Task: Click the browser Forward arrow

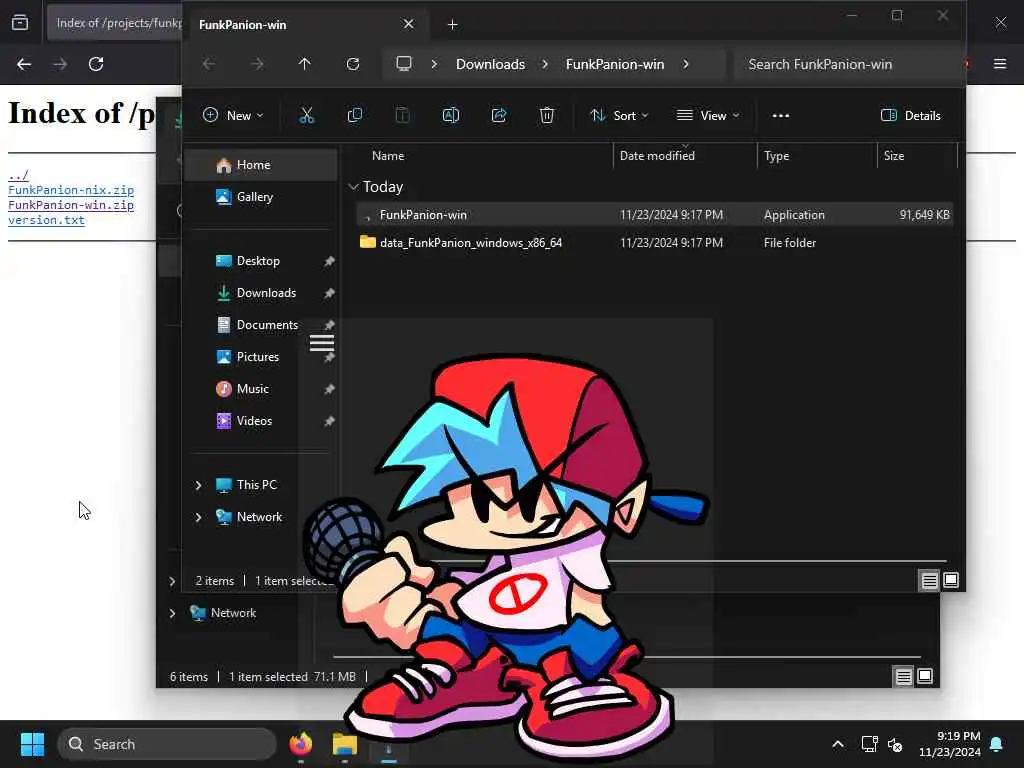Action: (59, 64)
